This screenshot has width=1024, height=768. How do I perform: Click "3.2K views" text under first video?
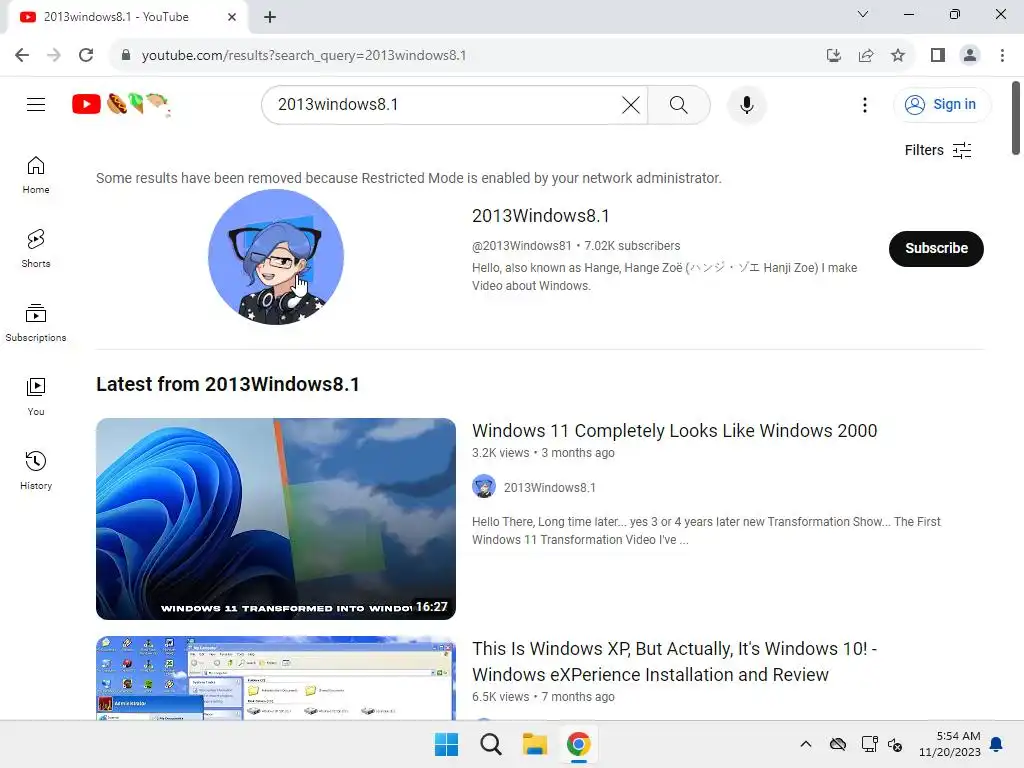(500, 453)
